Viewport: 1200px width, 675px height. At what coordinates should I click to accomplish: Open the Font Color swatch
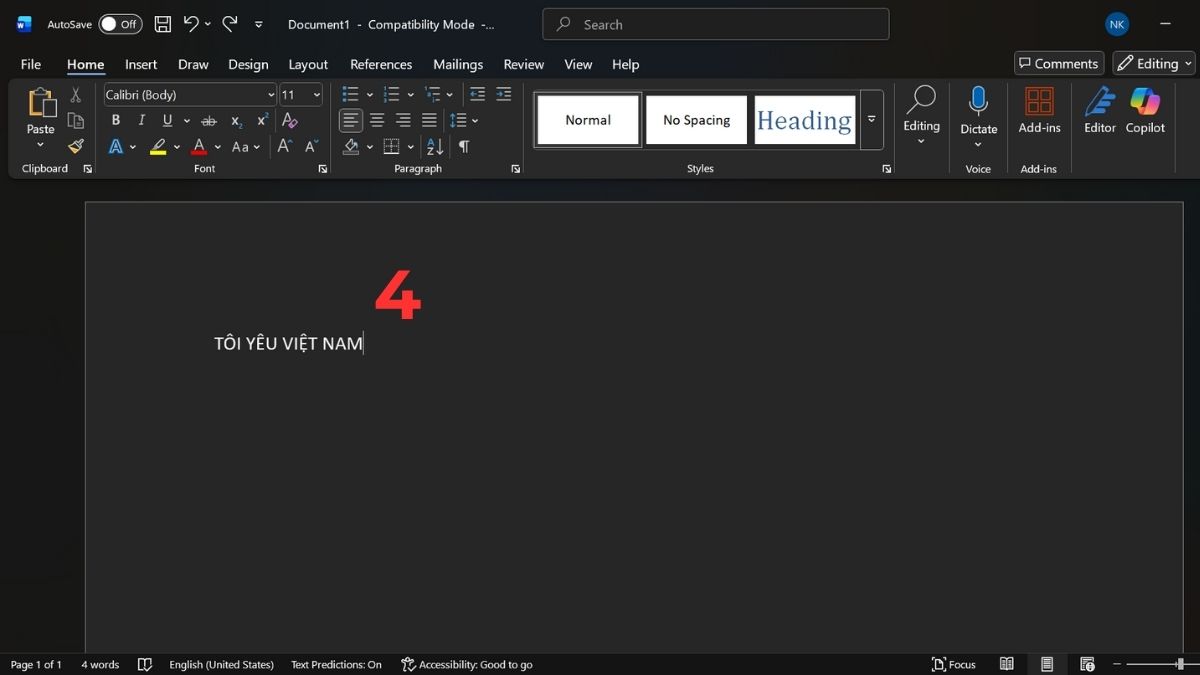pyautogui.click(x=199, y=146)
